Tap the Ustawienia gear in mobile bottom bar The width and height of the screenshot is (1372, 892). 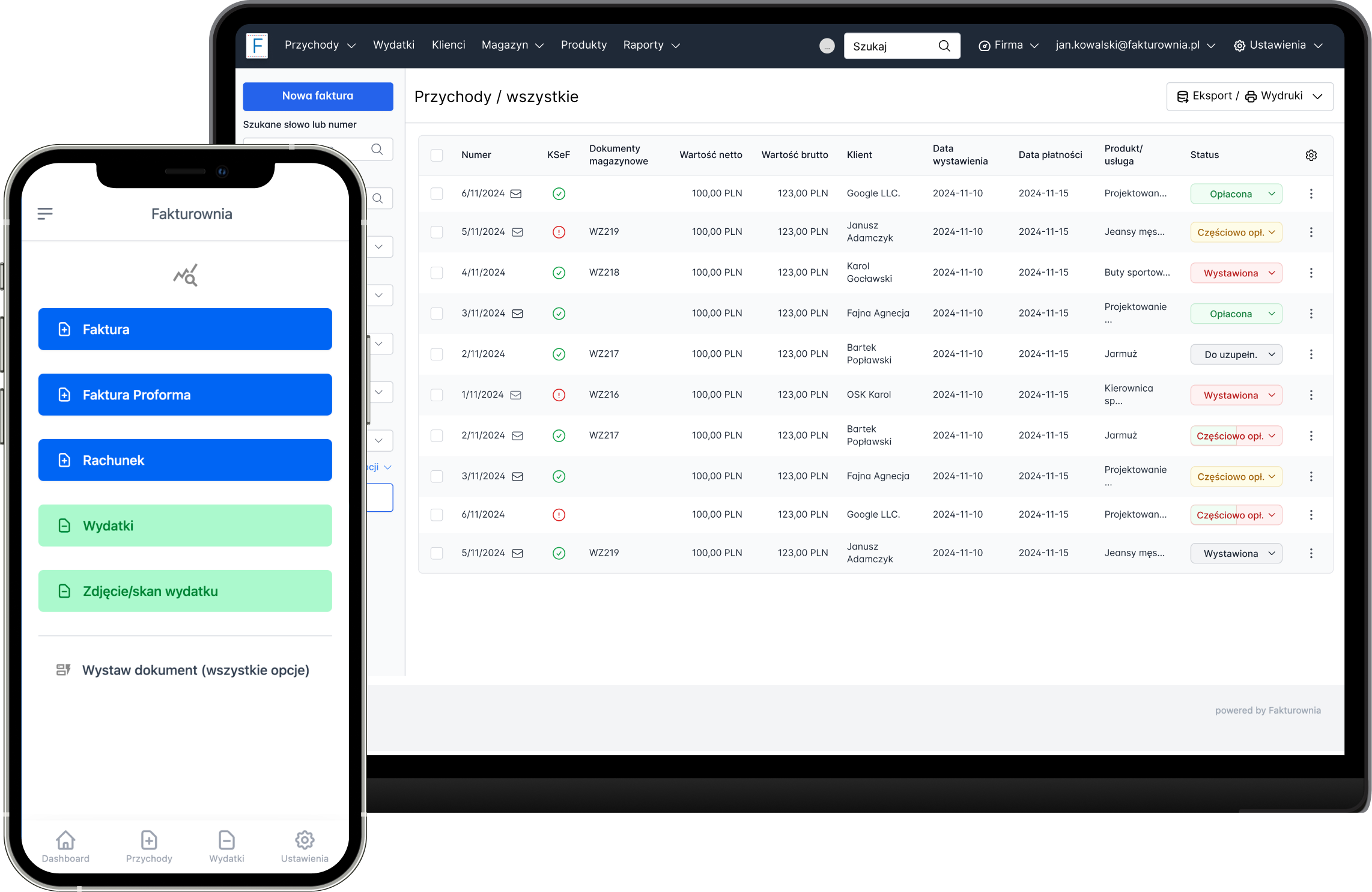click(x=304, y=840)
